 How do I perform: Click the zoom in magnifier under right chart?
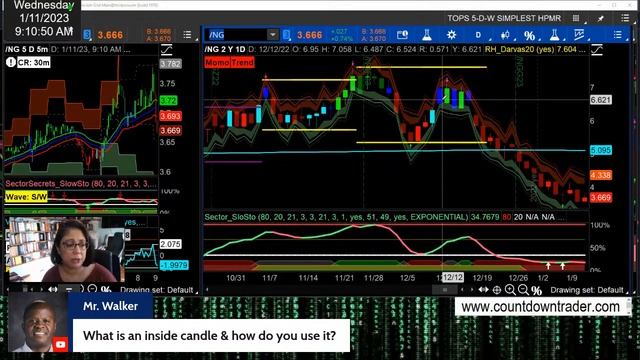pyautogui.click(x=510, y=290)
